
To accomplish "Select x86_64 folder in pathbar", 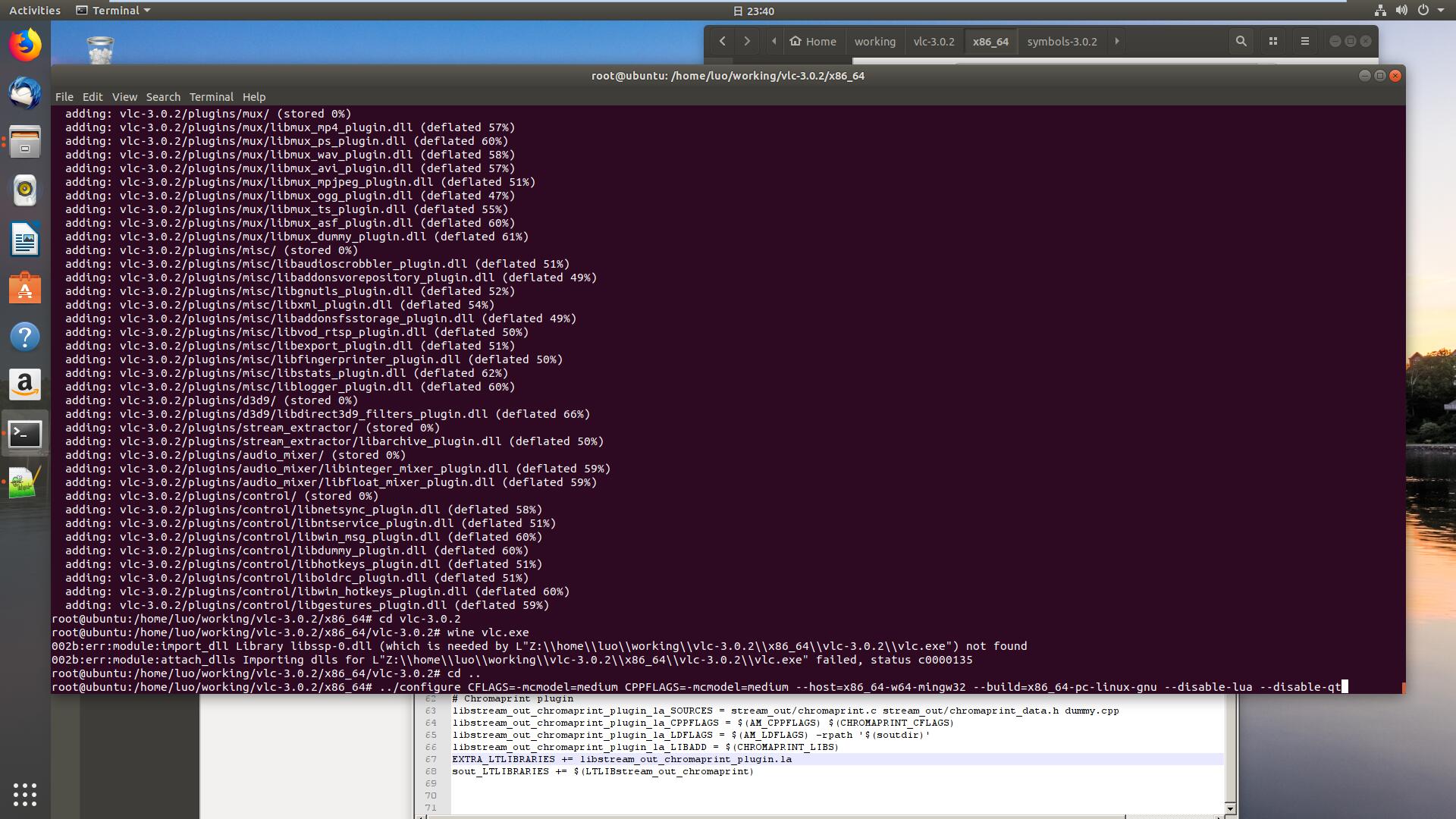I will point(990,42).
